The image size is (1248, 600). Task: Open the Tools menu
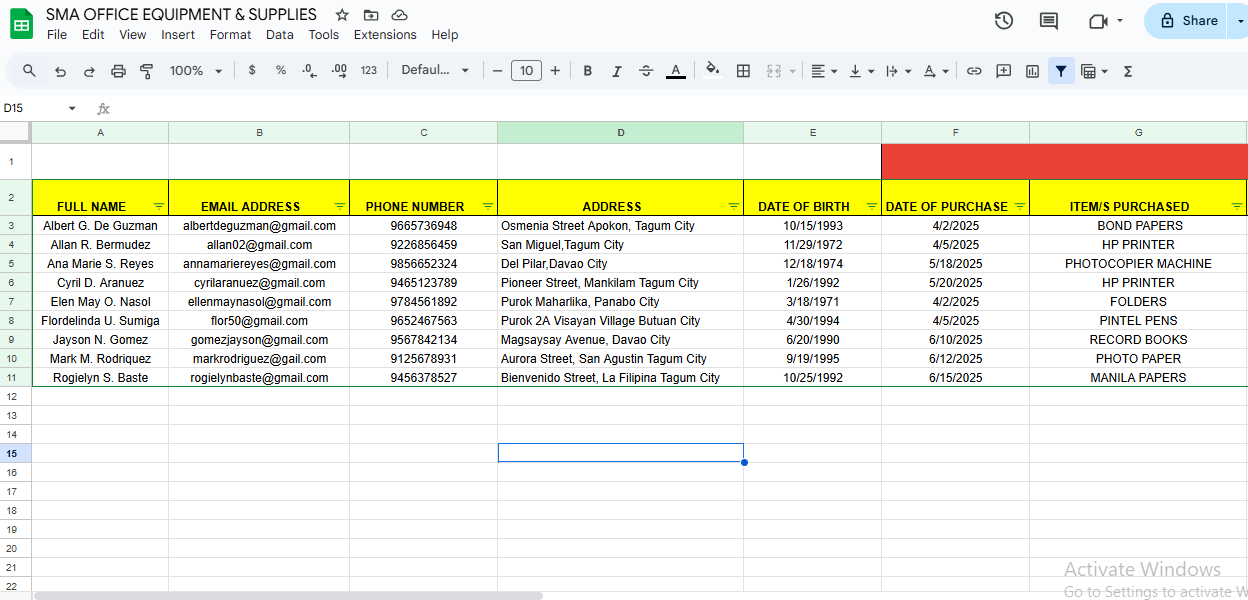(x=324, y=35)
